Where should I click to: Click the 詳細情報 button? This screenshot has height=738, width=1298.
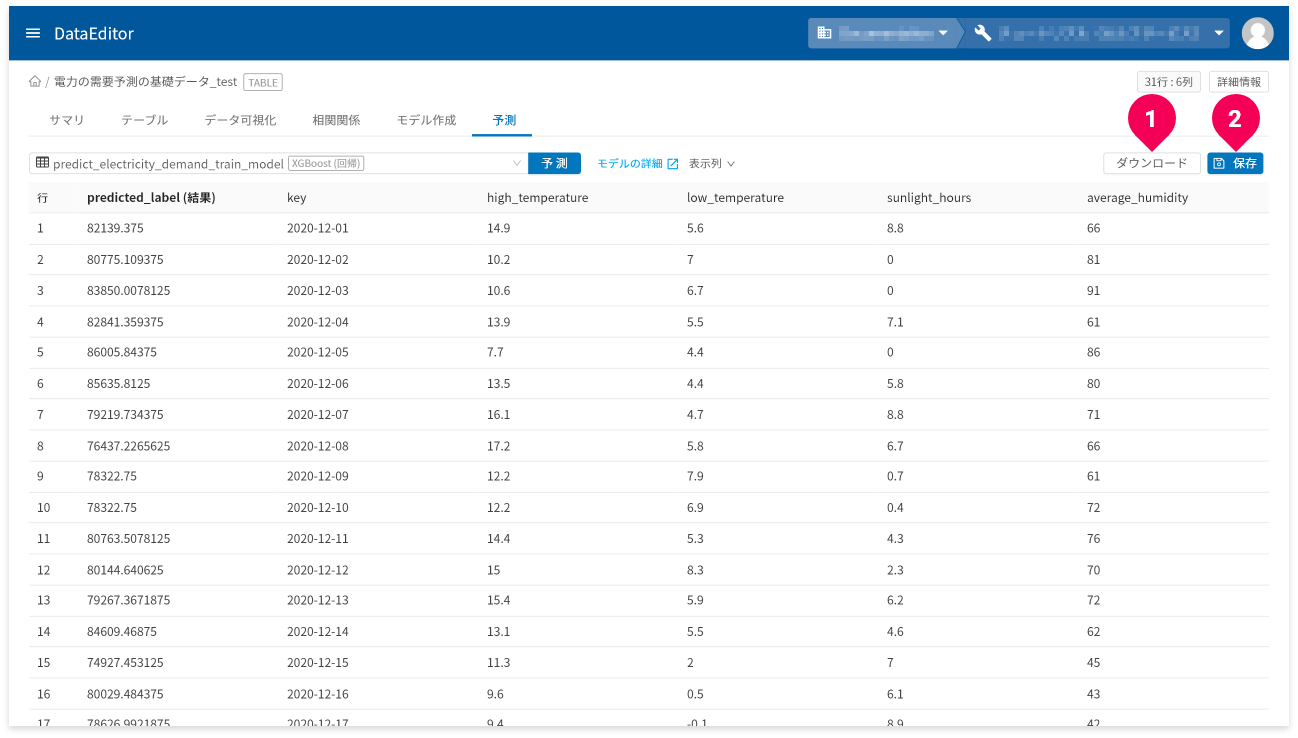tap(1239, 82)
